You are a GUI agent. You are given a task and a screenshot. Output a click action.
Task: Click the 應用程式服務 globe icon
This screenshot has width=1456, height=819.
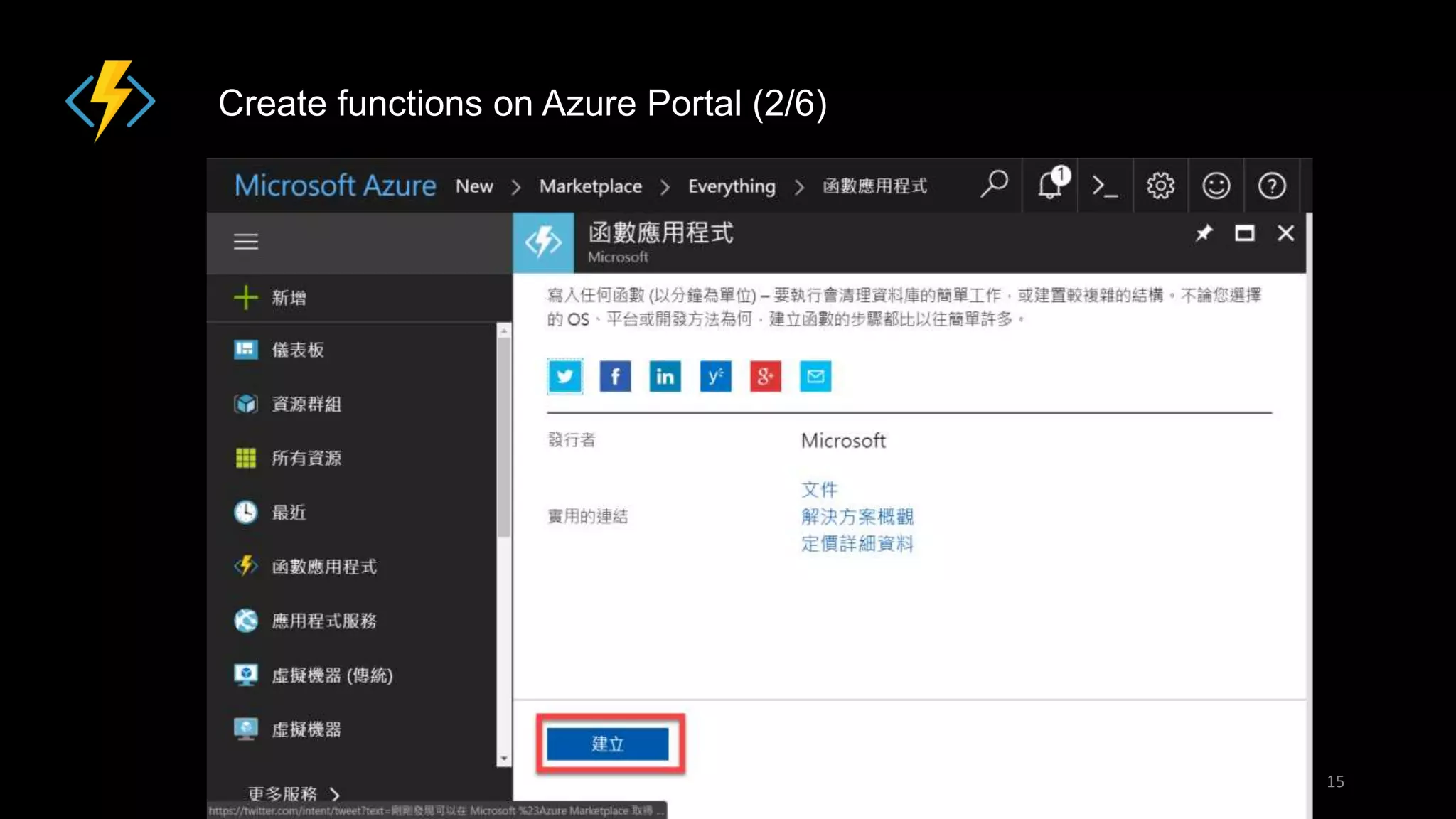pyautogui.click(x=245, y=620)
